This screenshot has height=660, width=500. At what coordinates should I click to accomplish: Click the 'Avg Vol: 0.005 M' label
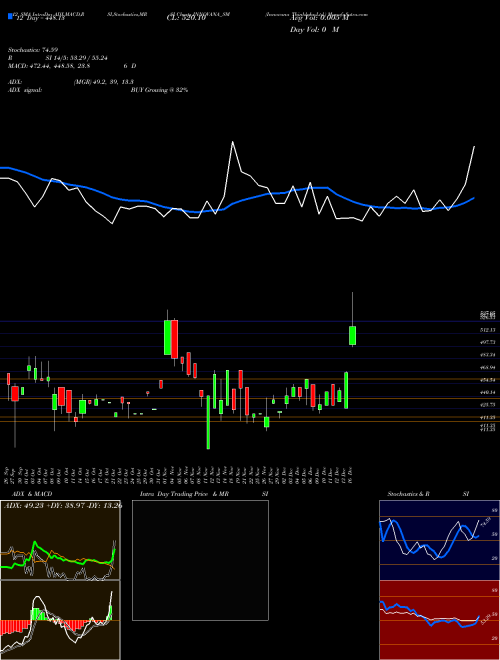[x=319, y=18]
